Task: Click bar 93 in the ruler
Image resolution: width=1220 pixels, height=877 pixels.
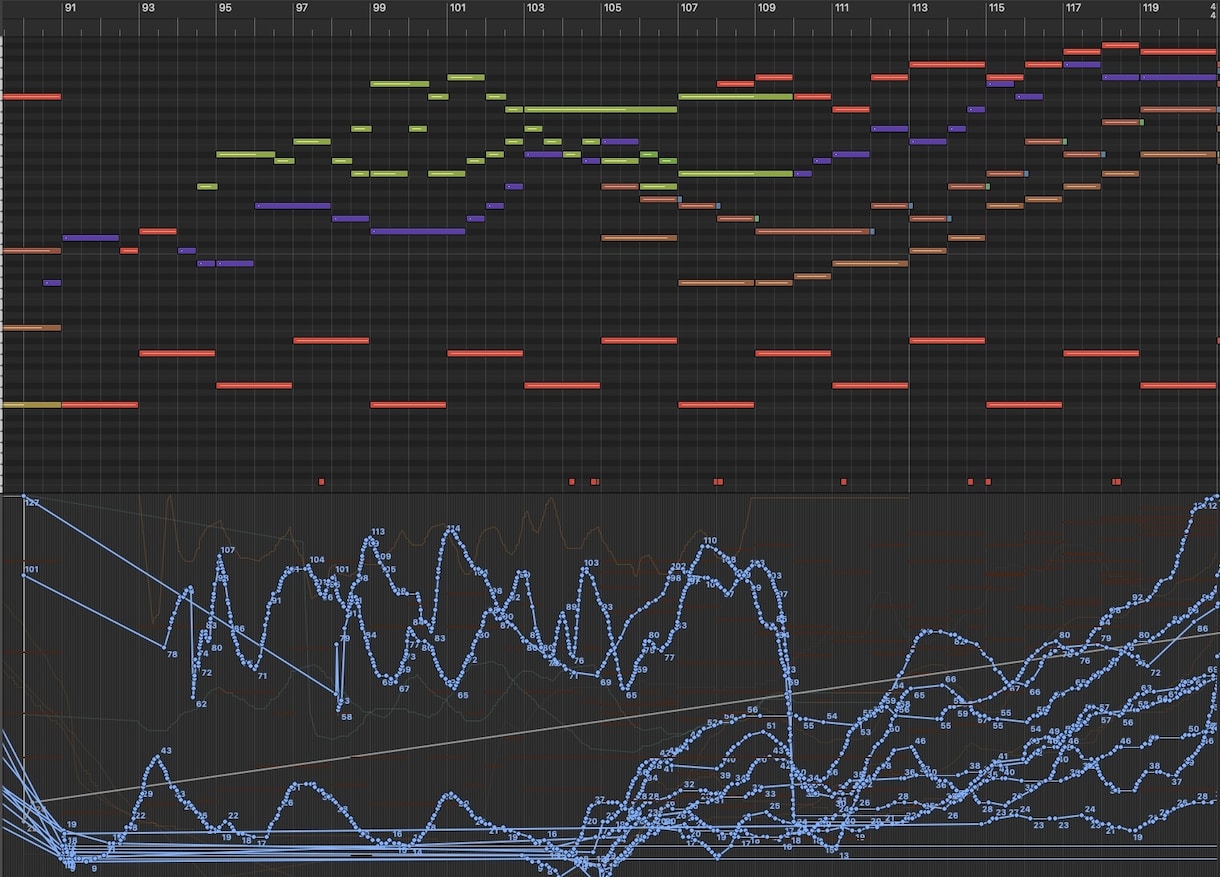Action: pyautogui.click(x=148, y=8)
